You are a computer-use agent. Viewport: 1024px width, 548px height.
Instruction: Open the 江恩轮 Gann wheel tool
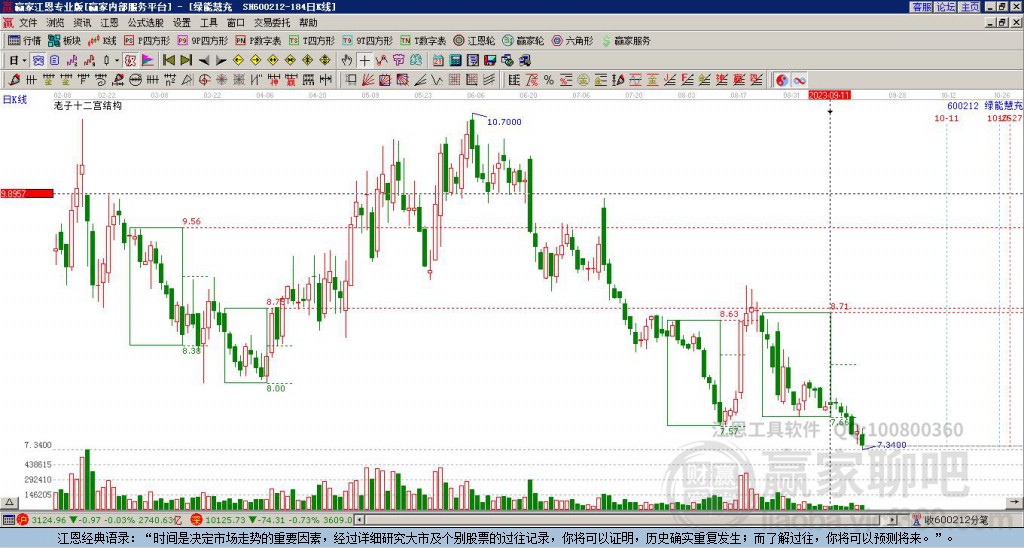(x=474, y=40)
